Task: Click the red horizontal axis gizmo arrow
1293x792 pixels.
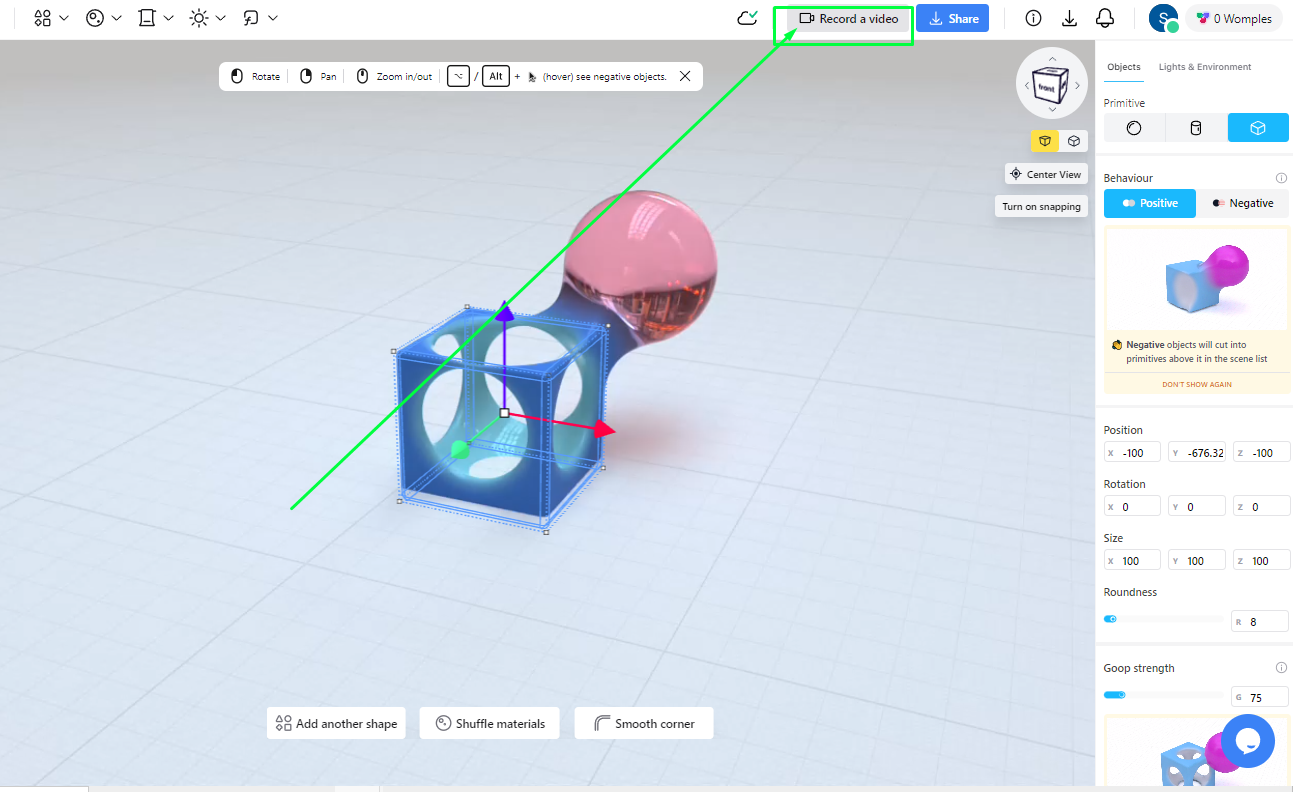Action: [603, 429]
